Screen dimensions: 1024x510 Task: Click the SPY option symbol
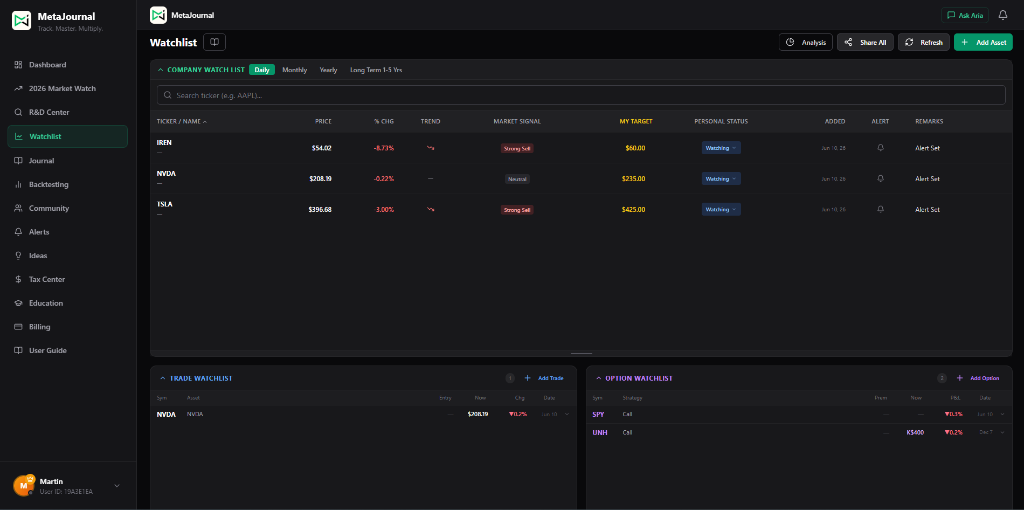(598, 414)
